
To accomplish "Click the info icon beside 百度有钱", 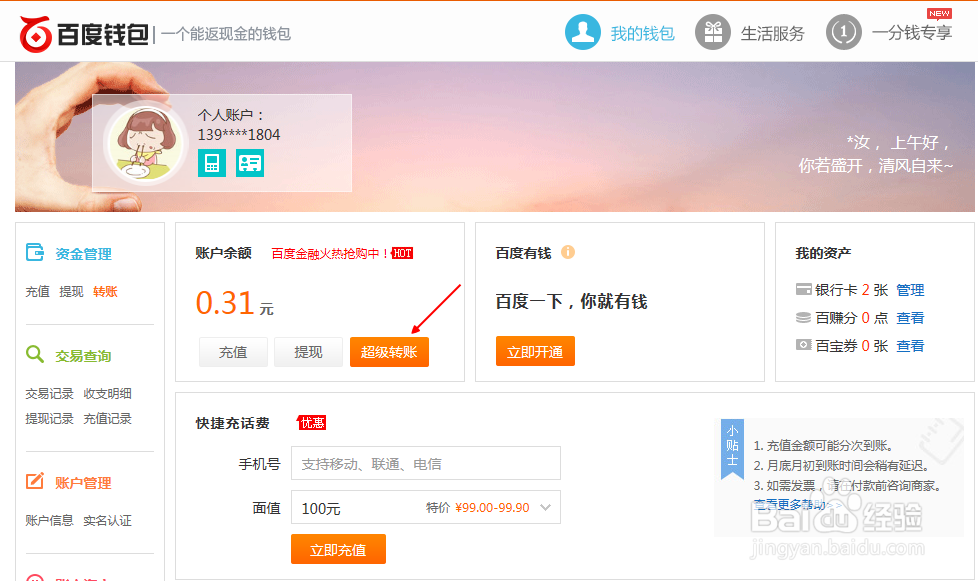I will tap(568, 252).
